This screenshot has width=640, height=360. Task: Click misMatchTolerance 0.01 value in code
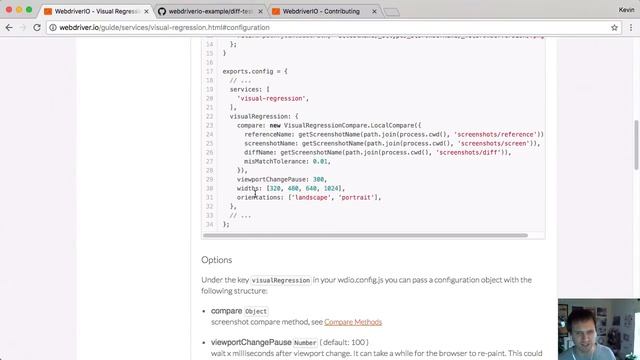point(320,162)
